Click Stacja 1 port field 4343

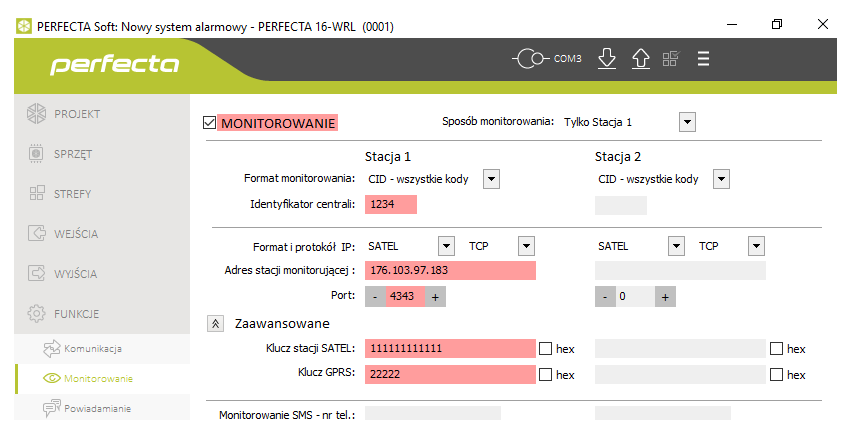405,297
